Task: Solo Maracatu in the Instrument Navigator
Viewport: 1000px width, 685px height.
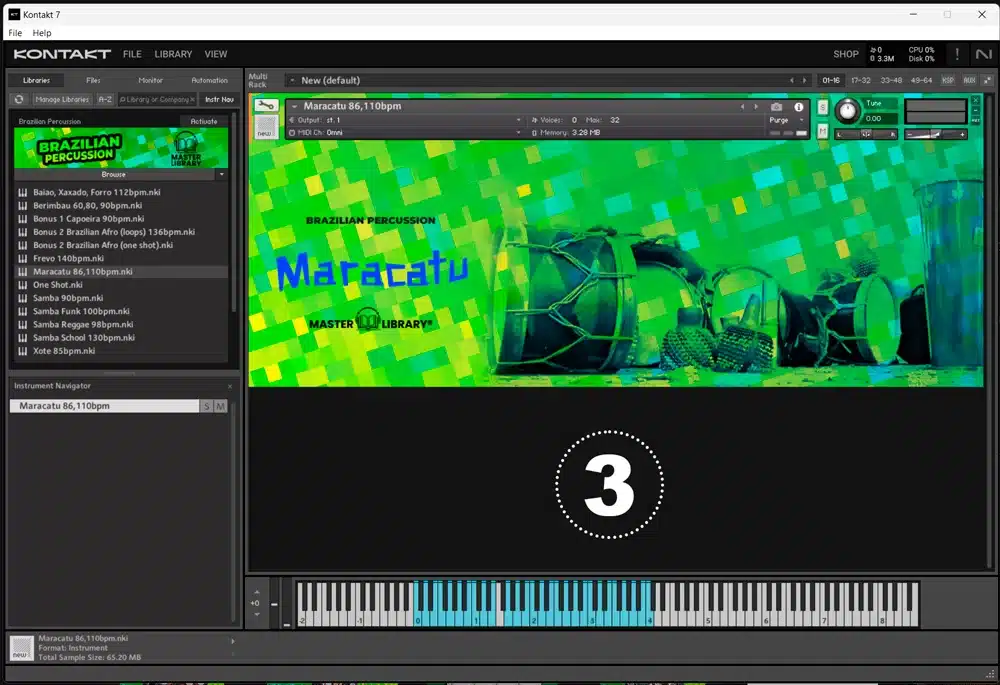Action: click(207, 406)
